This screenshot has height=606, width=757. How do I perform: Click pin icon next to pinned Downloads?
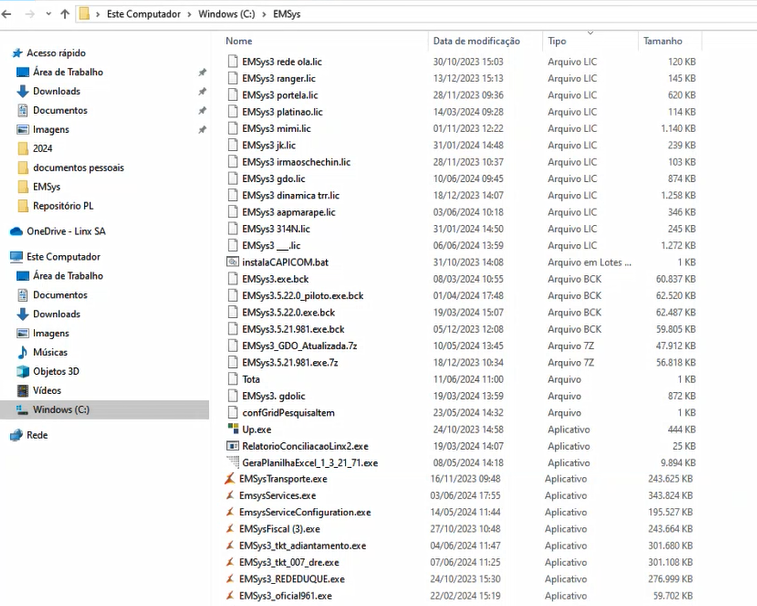202,91
